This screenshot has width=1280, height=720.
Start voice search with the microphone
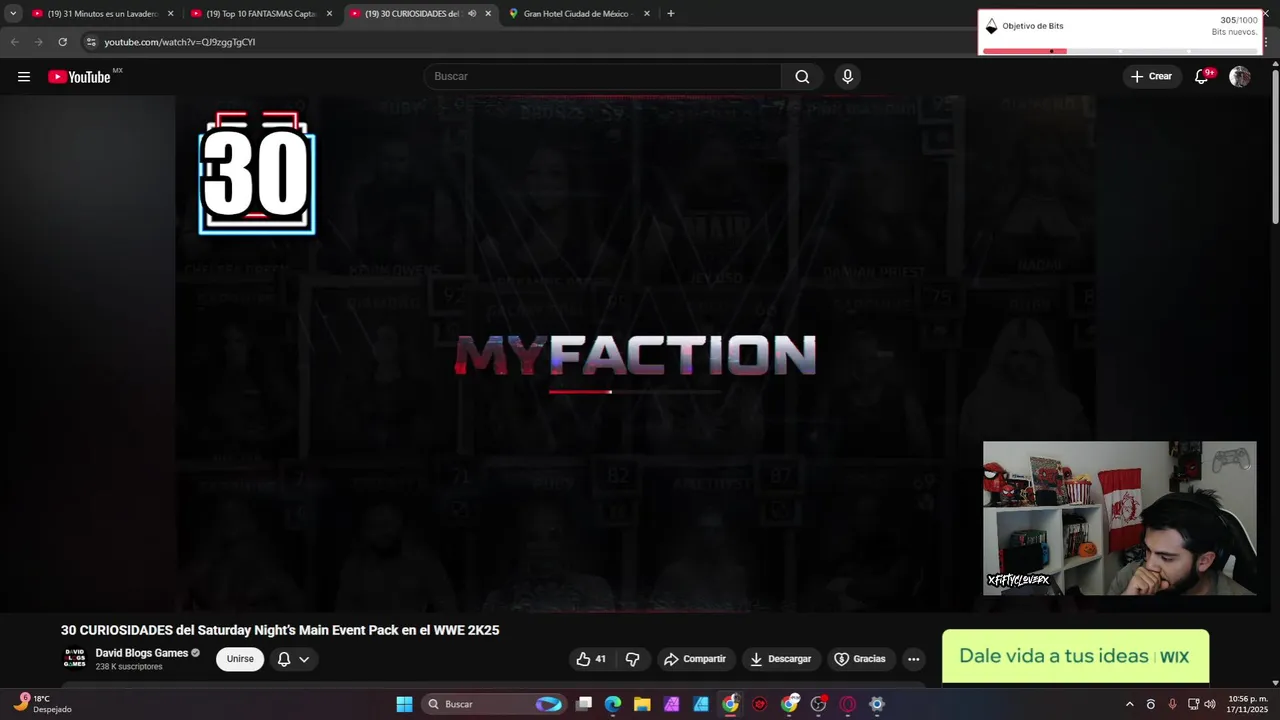tap(847, 77)
